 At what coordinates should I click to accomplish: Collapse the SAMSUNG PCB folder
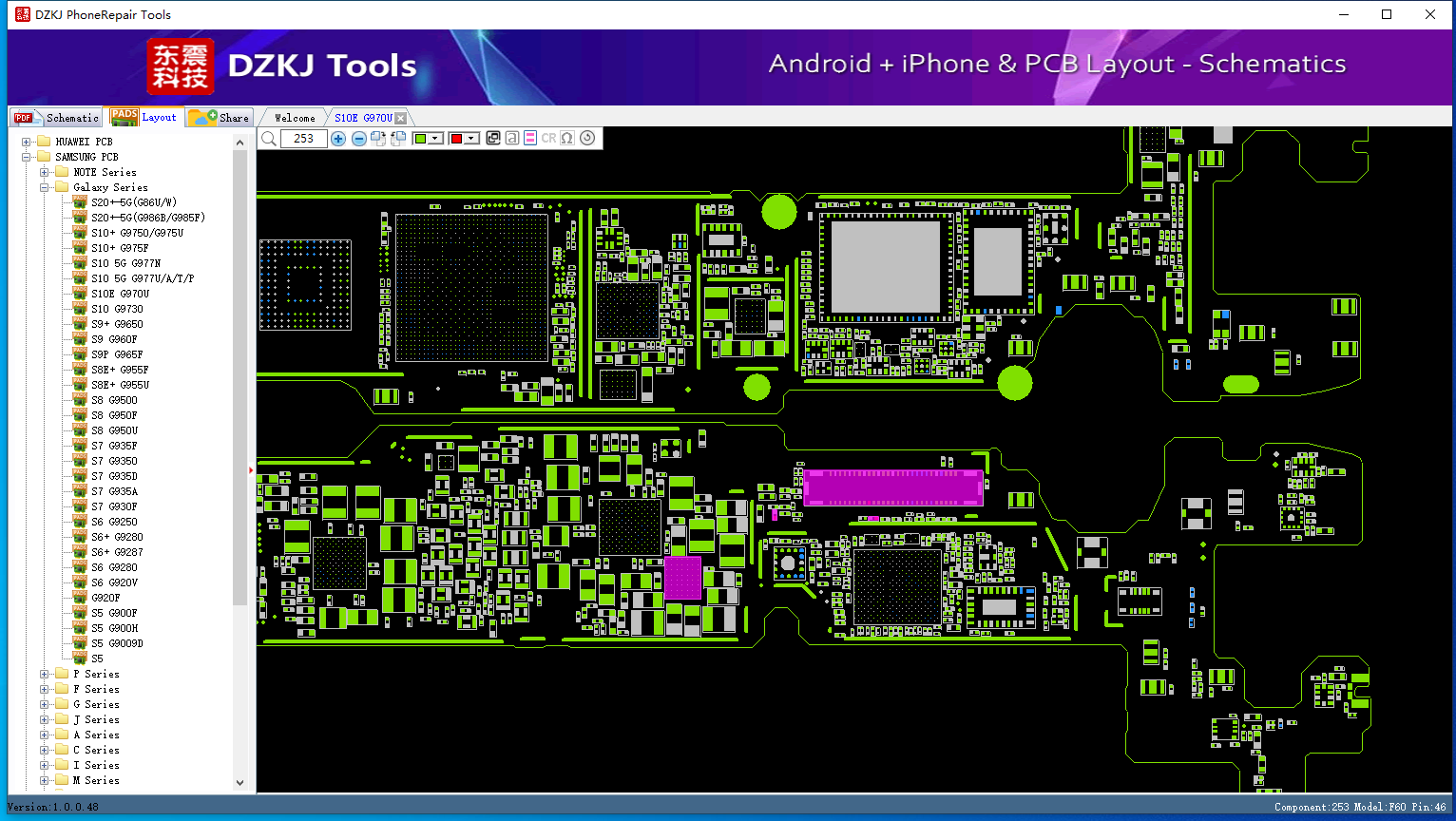click(27, 157)
